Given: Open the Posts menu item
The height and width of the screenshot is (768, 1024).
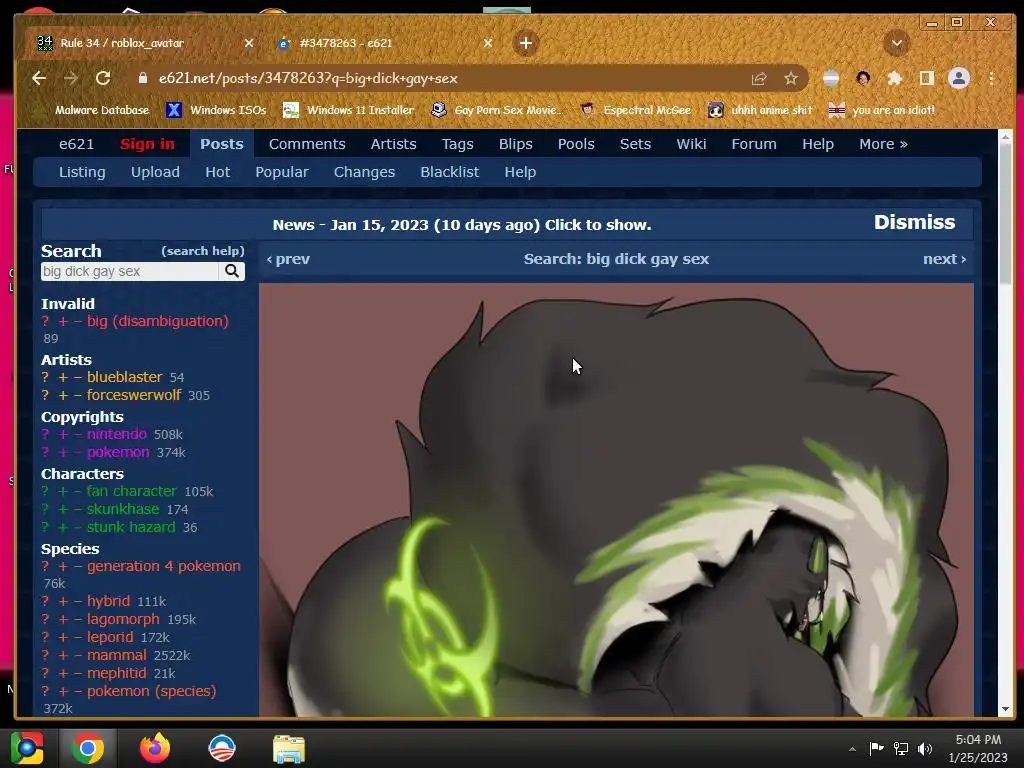Looking at the screenshot, I should point(221,144).
